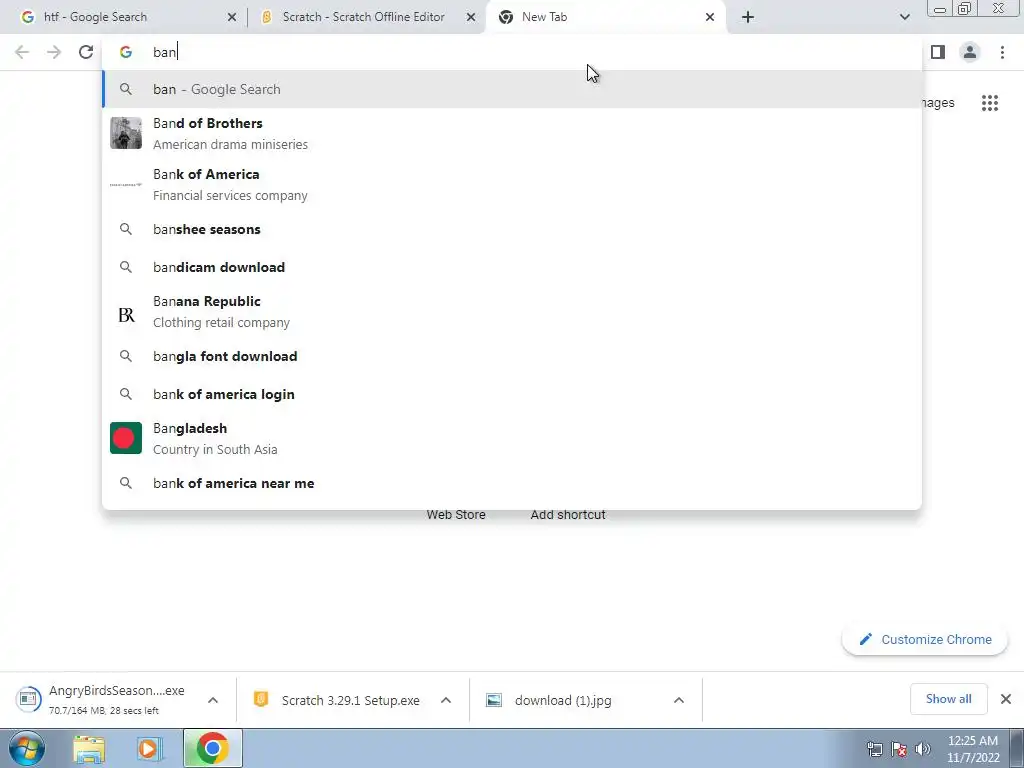Image resolution: width=1024 pixels, height=768 pixels.
Task: Open the volume speaker tray icon
Action: coord(922,749)
